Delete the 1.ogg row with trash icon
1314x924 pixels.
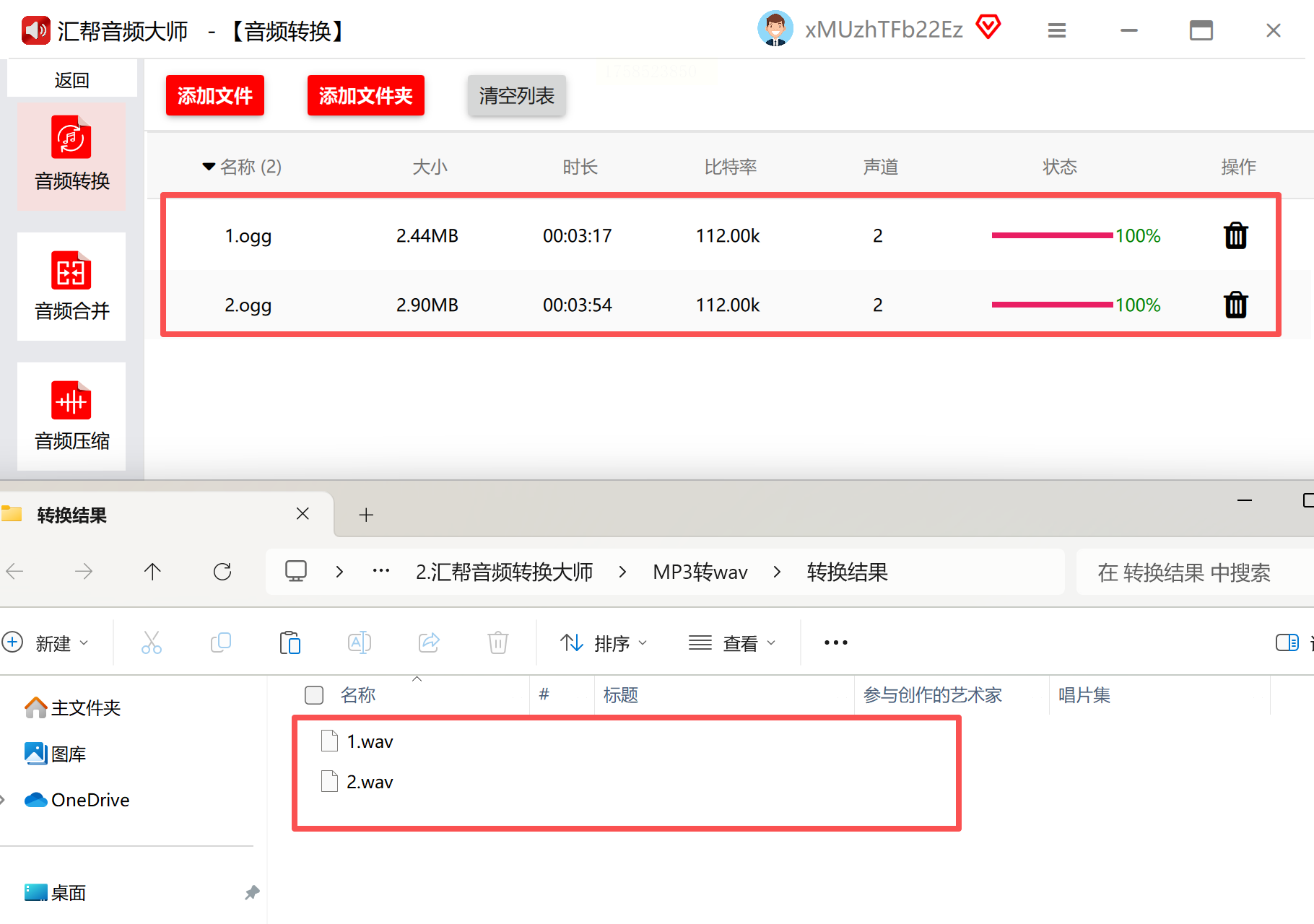tap(1236, 235)
